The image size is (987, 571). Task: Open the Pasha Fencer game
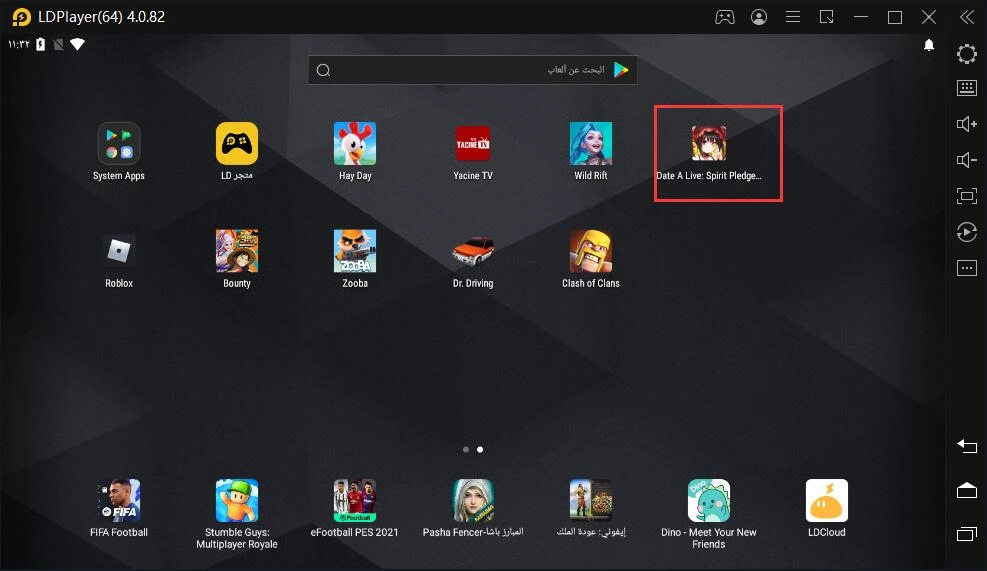pos(473,500)
